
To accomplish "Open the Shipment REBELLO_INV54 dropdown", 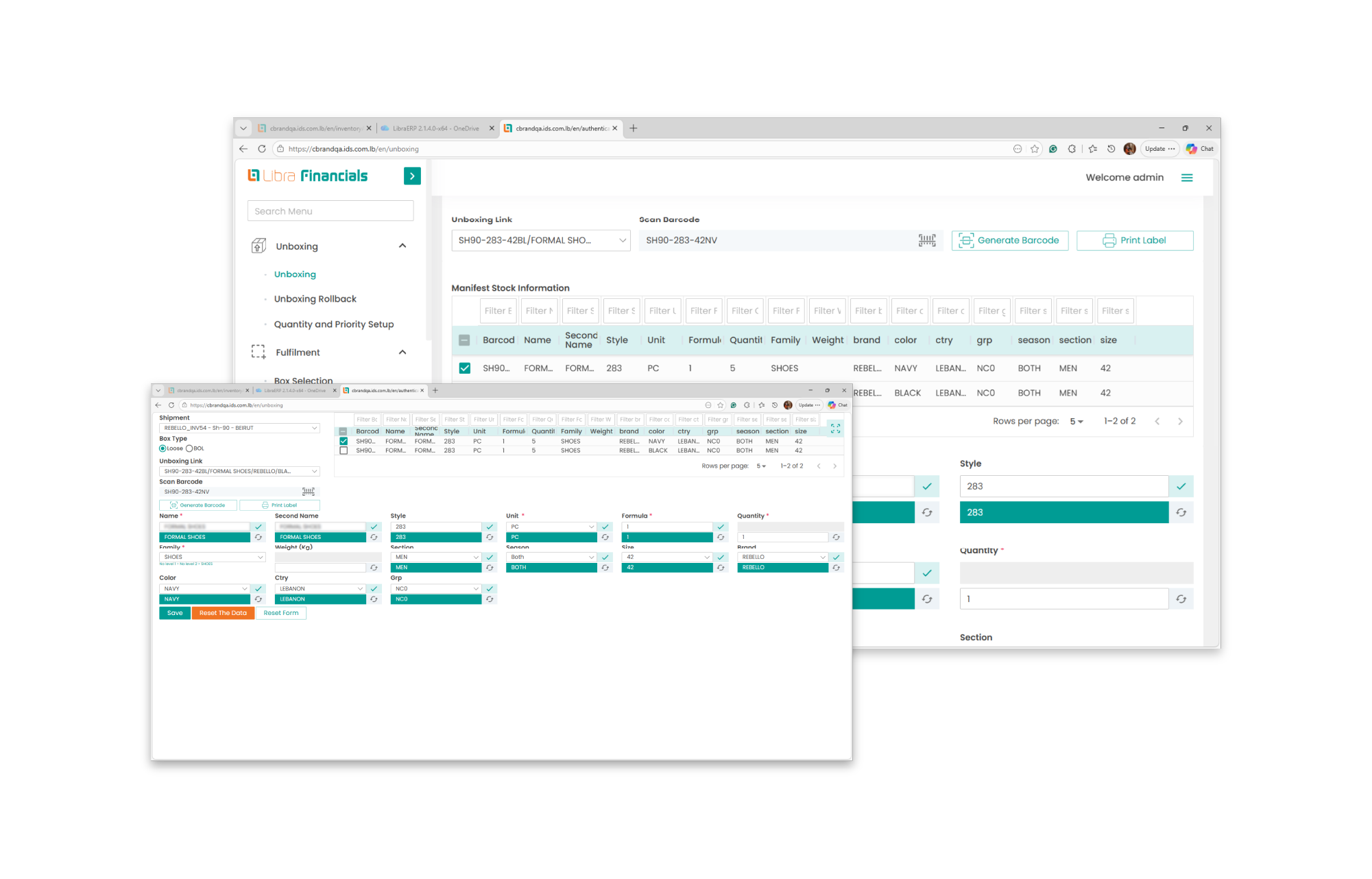I will click(239, 428).
